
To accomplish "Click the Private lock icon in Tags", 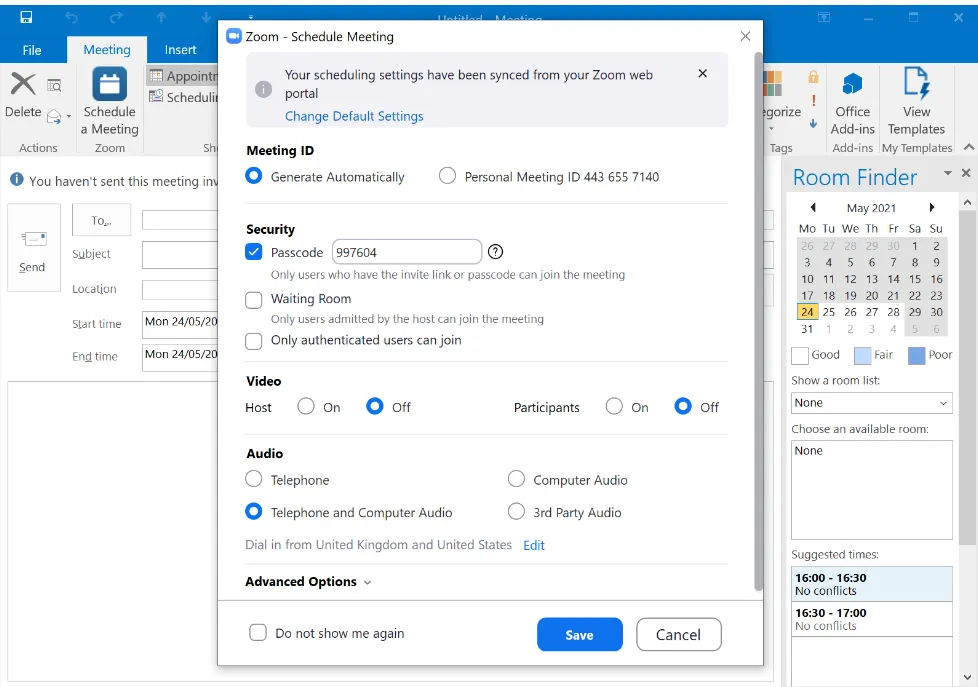I will click(x=813, y=77).
